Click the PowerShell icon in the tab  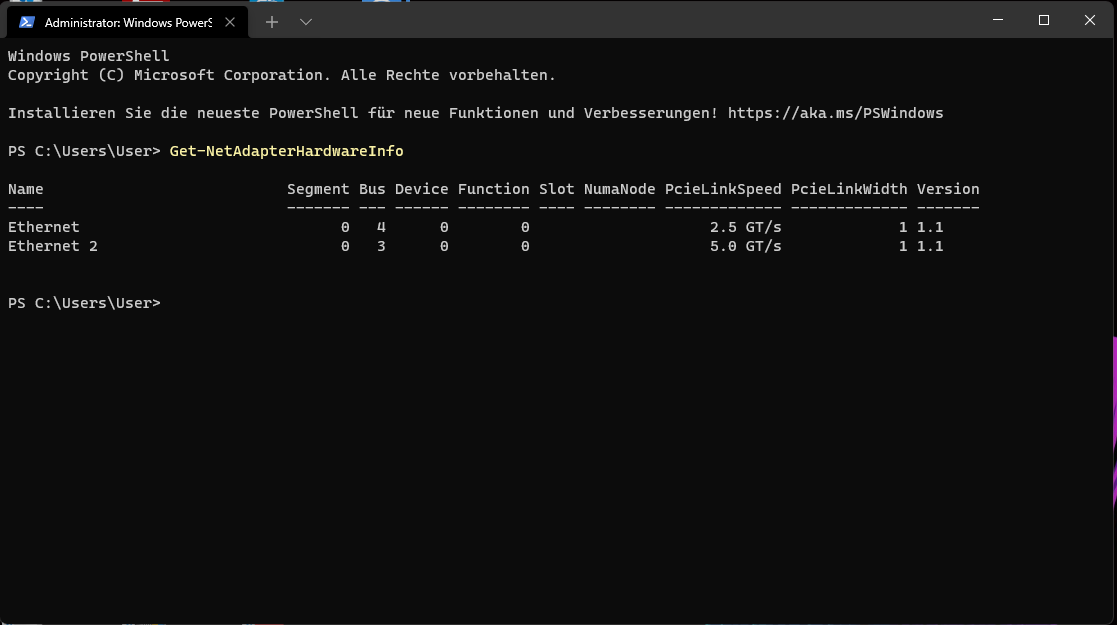click(27, 22)
